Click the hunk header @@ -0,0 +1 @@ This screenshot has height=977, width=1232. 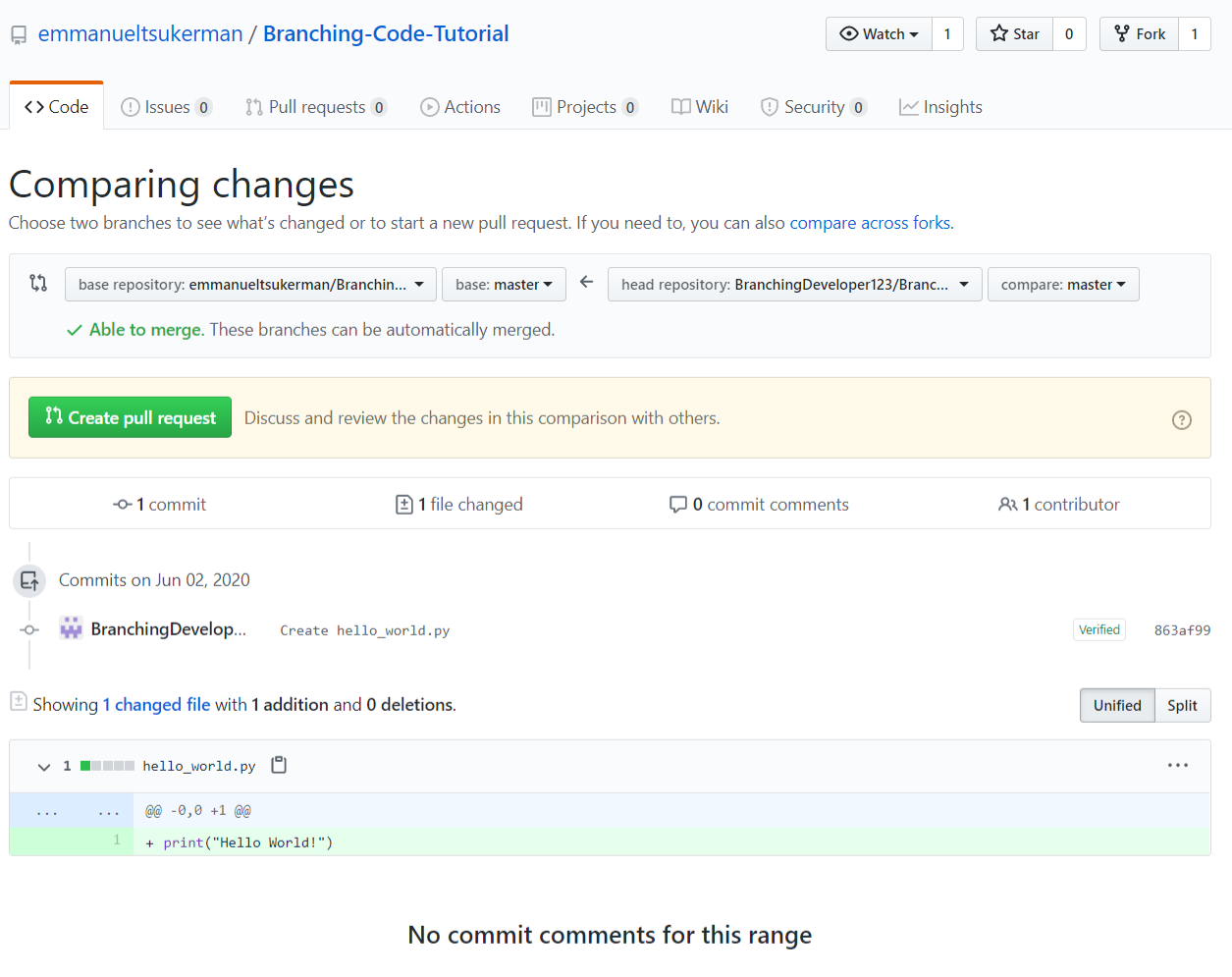point(198,811)
